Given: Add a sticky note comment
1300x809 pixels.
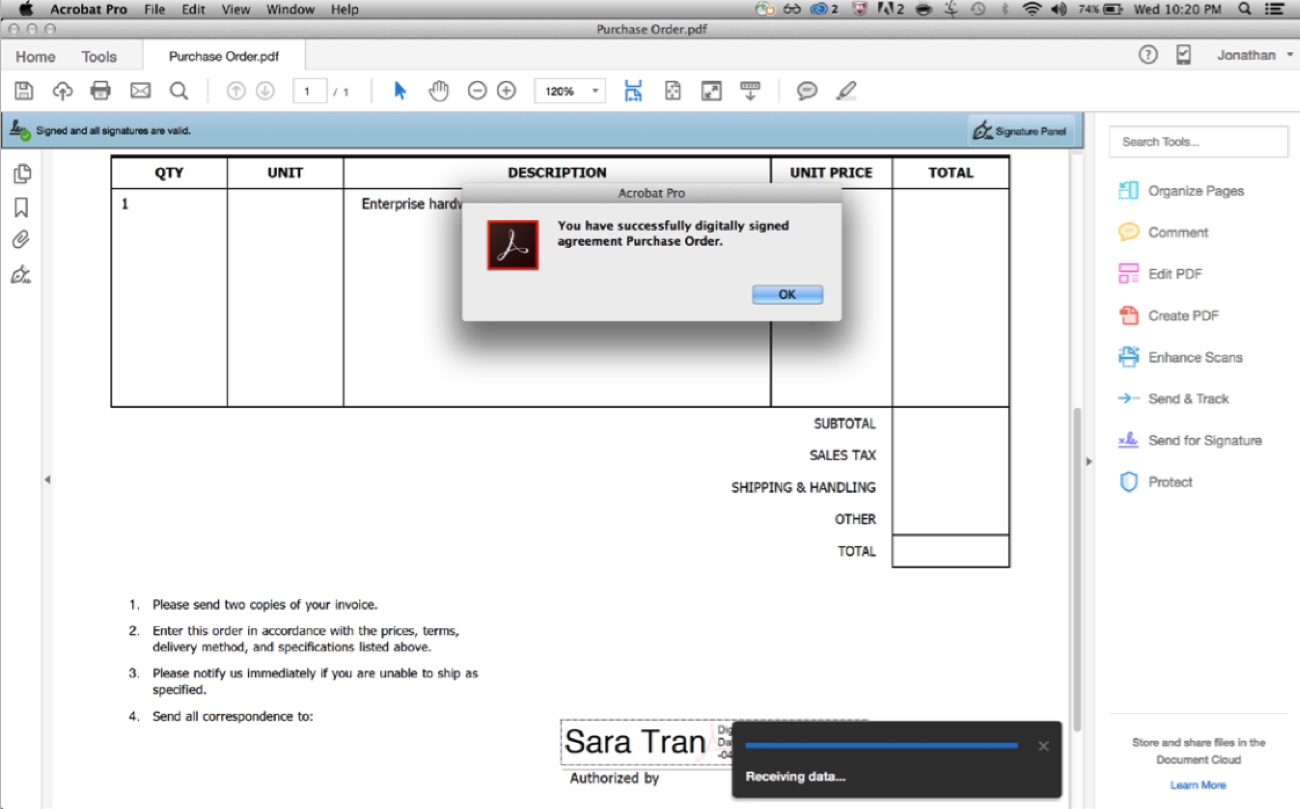Looking at the screenshot, I should pyautogui.click(x=807, y=91).
